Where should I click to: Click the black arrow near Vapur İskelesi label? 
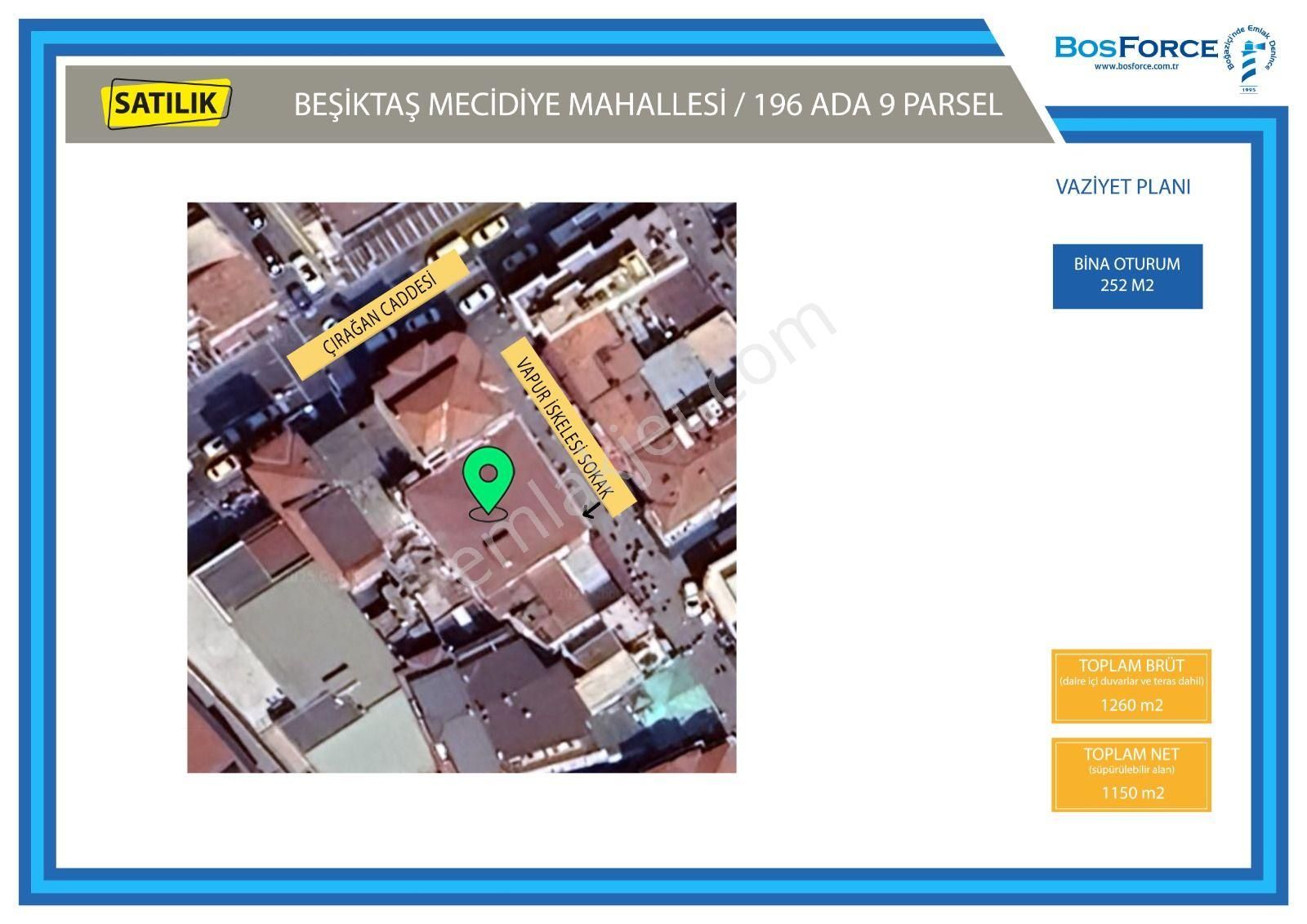(590, 511)
